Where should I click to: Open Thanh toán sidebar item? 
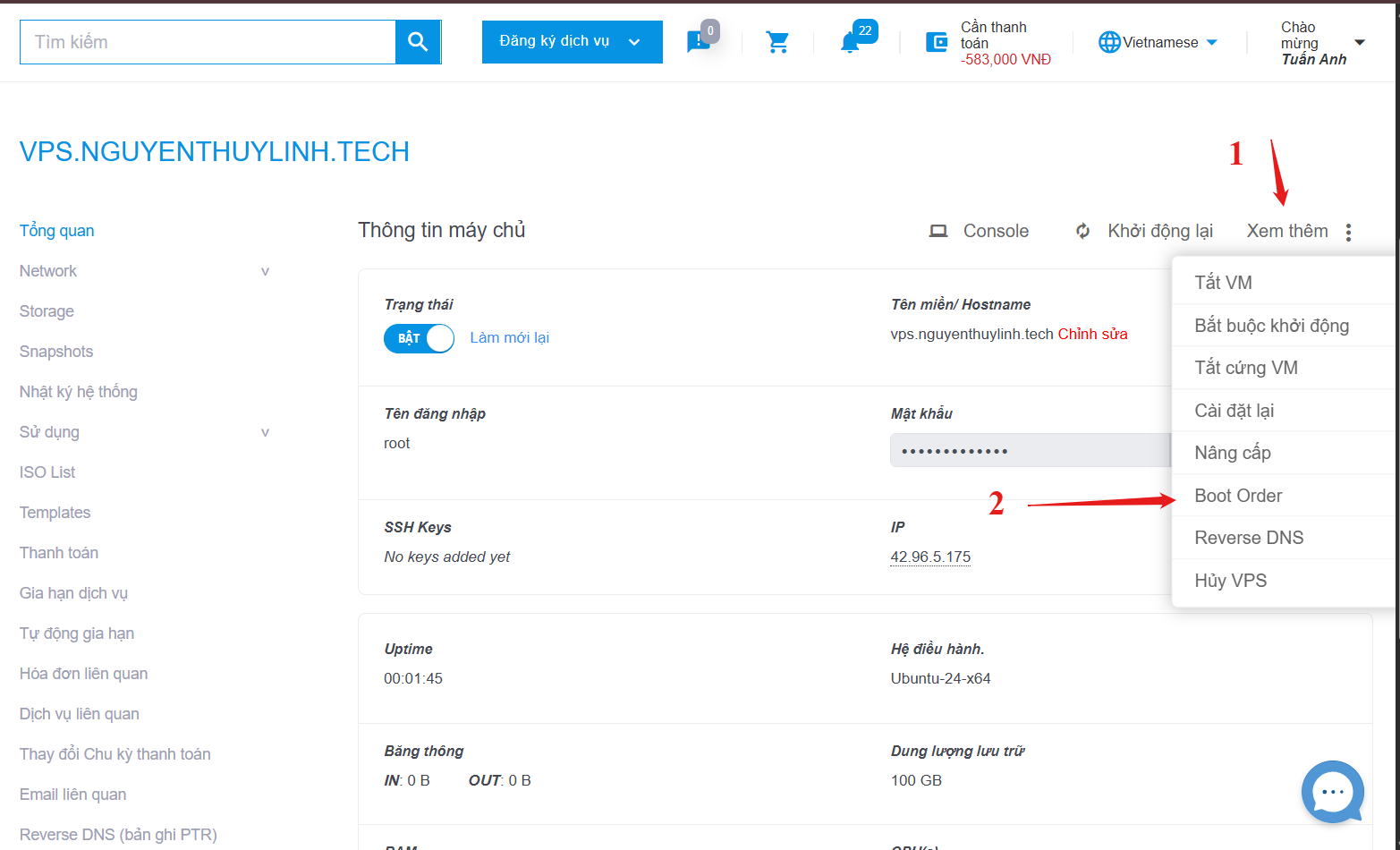point(59,553)
